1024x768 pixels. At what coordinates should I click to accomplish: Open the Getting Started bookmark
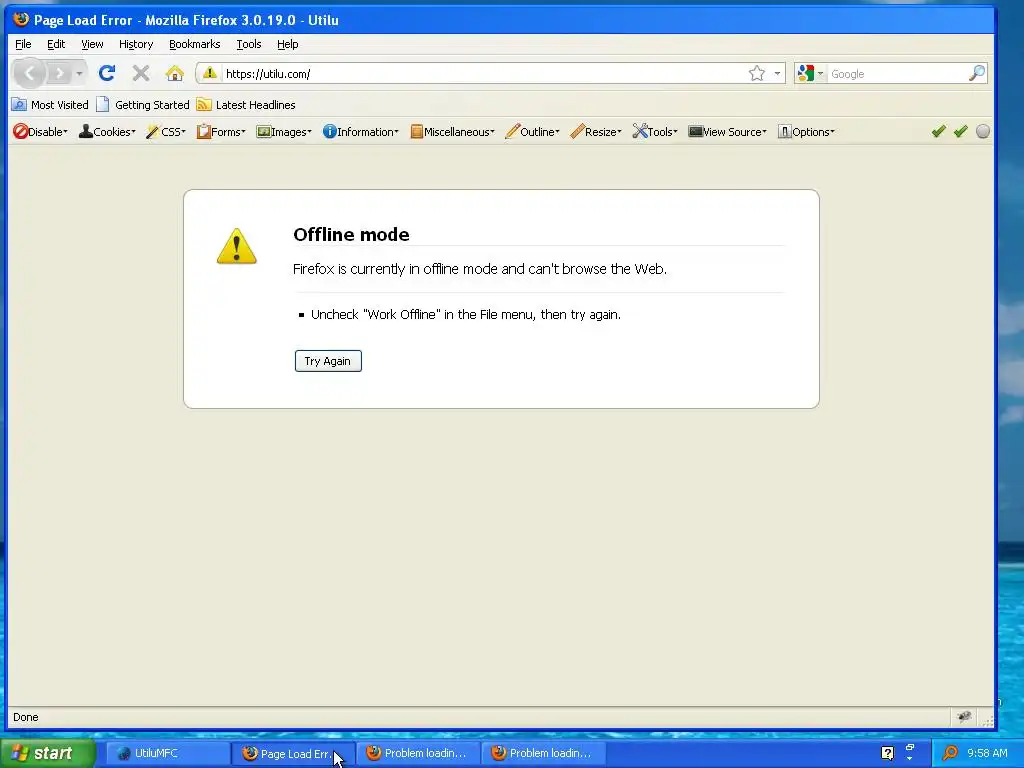[x=143, y=104]
